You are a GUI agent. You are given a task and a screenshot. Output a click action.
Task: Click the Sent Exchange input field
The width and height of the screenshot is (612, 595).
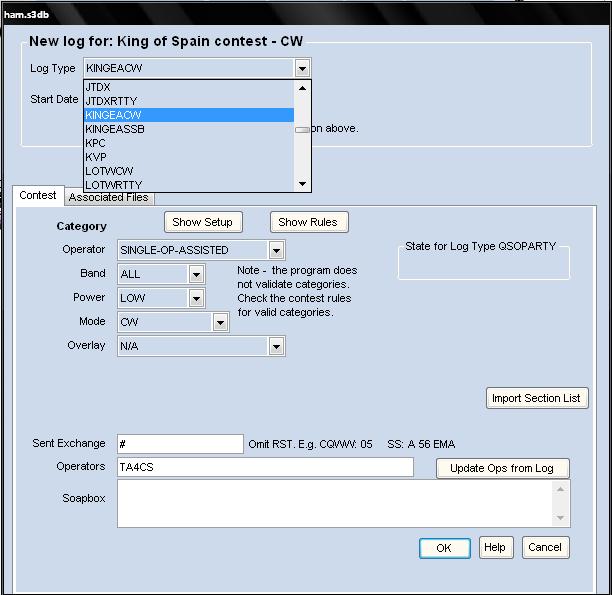pos(180,444)
